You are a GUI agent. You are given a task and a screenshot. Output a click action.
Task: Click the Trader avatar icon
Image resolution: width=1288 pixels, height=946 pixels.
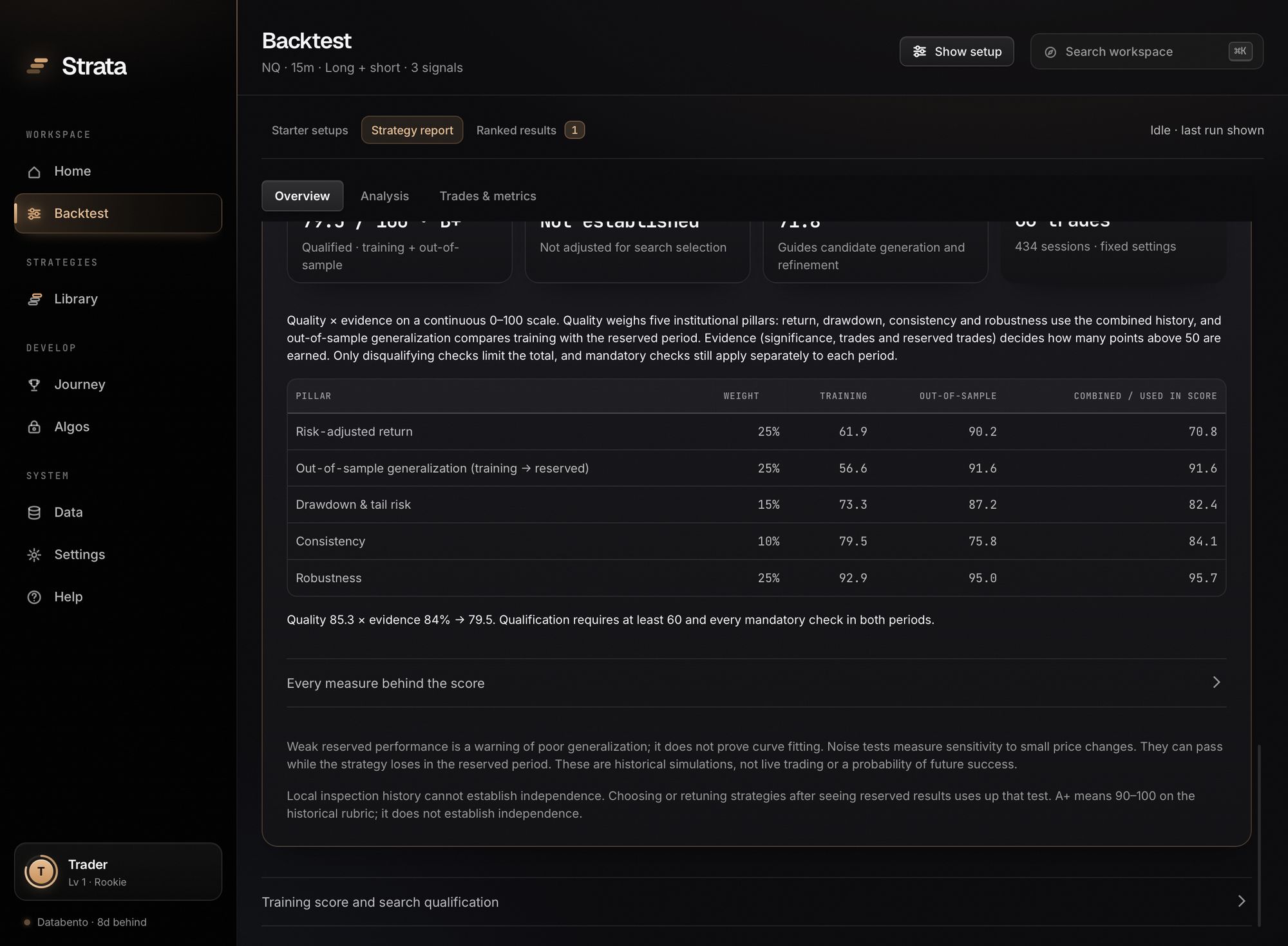point(41,872)
